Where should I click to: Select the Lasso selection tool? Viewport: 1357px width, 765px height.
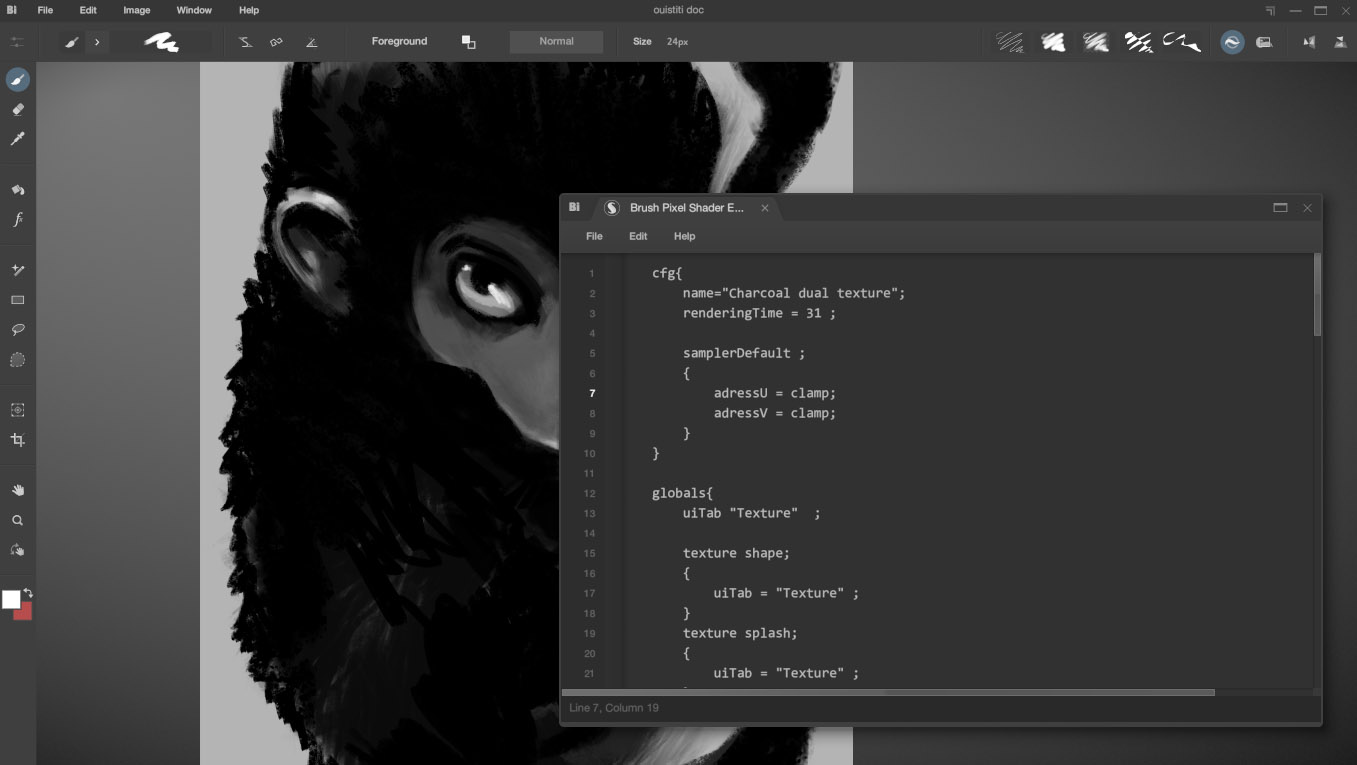click(x=18, y=330)
